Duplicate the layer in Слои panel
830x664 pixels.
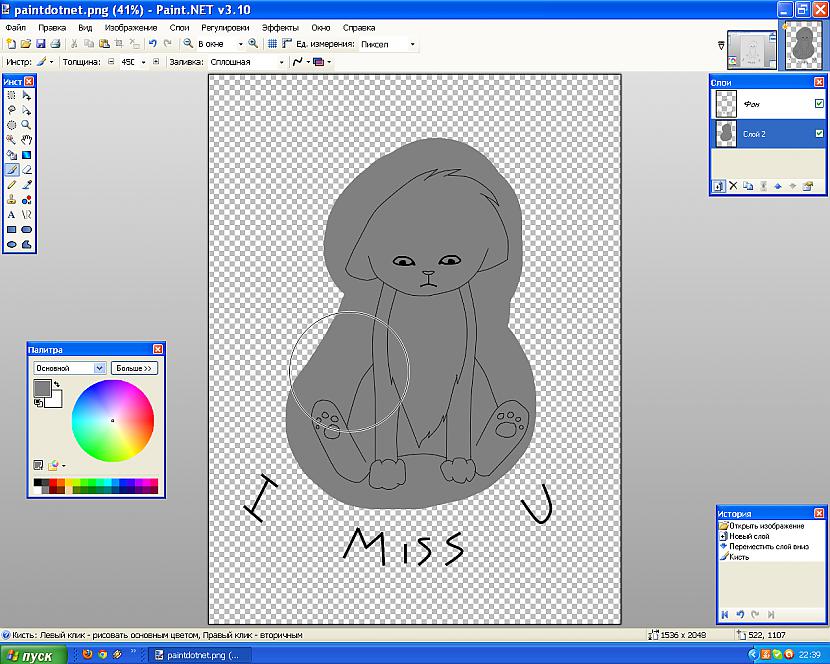coord(748,186)
